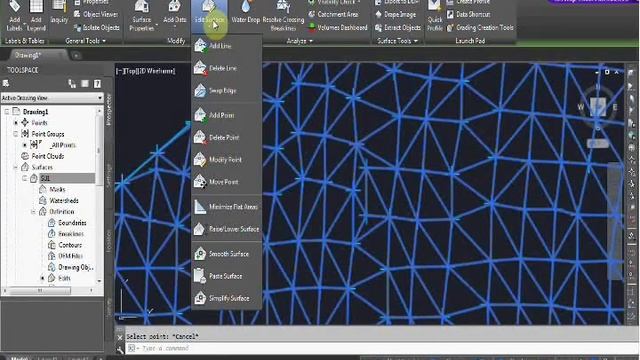Click Resolve Crossing Breaklines icon
640x360 pixels.
point(283,16)
